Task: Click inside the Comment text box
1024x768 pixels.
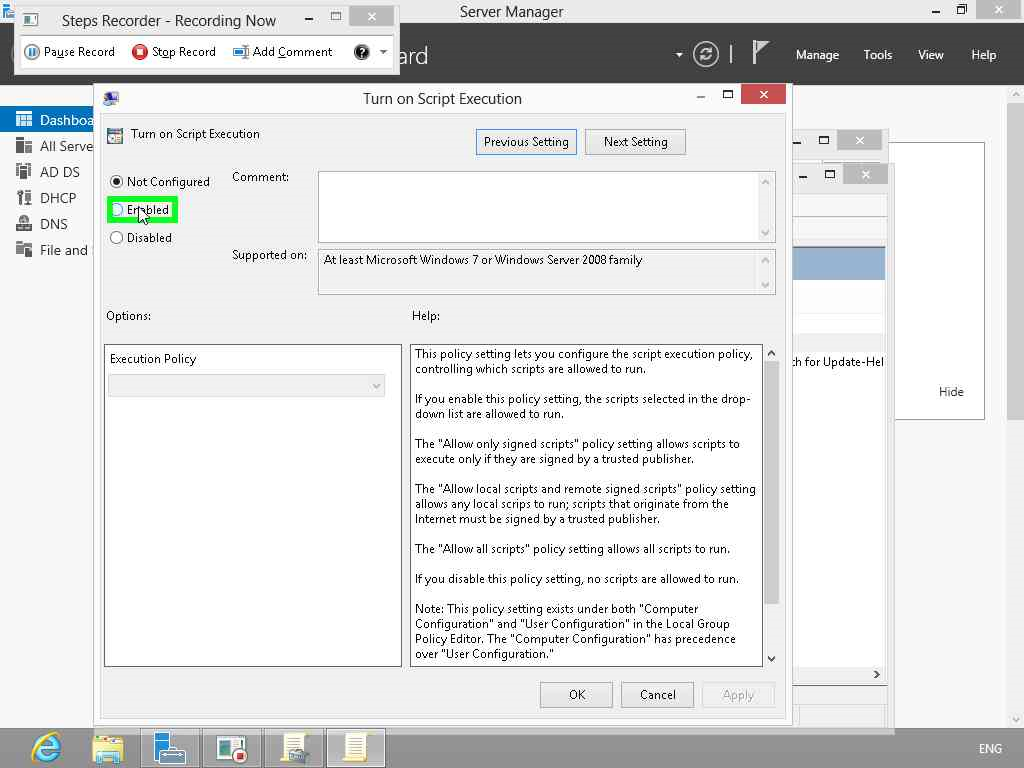Action: [538, 206]
